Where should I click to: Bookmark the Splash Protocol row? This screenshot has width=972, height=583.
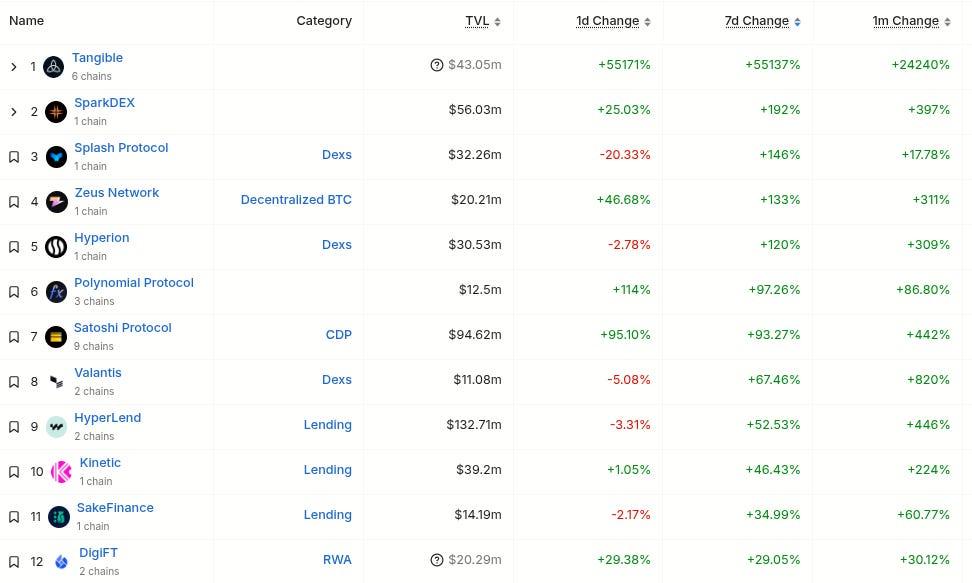14,157
